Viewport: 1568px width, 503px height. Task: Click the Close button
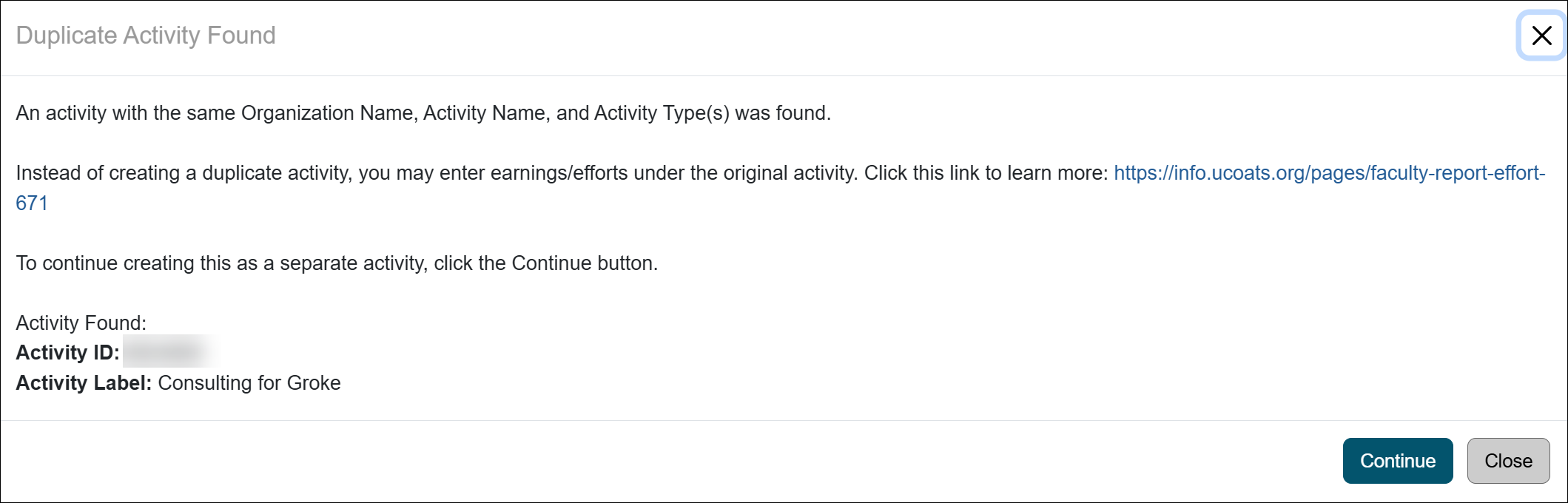(x=1508, y=460)
